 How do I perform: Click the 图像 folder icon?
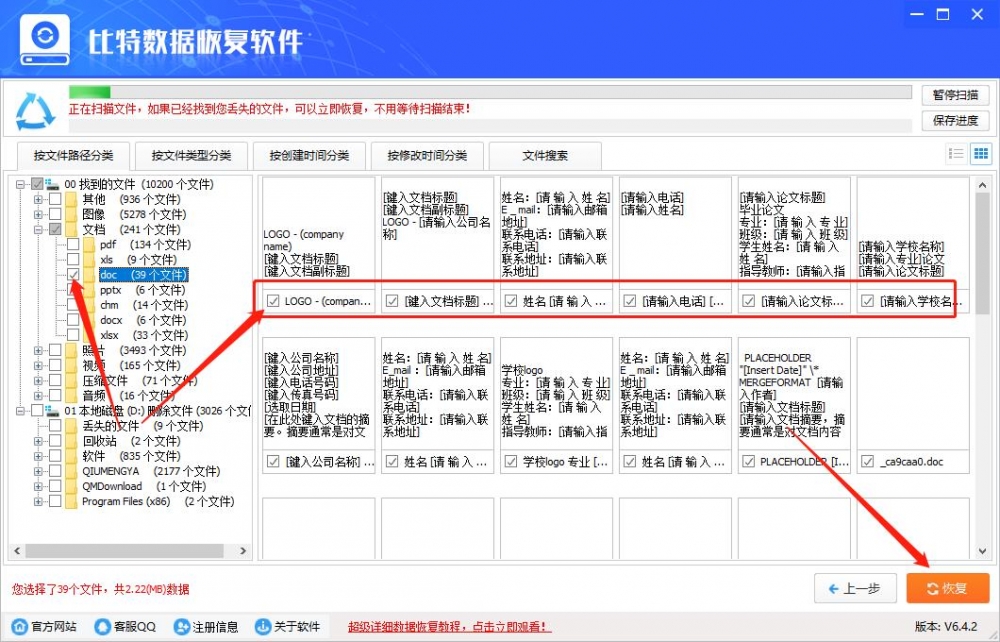coord(71,215)
